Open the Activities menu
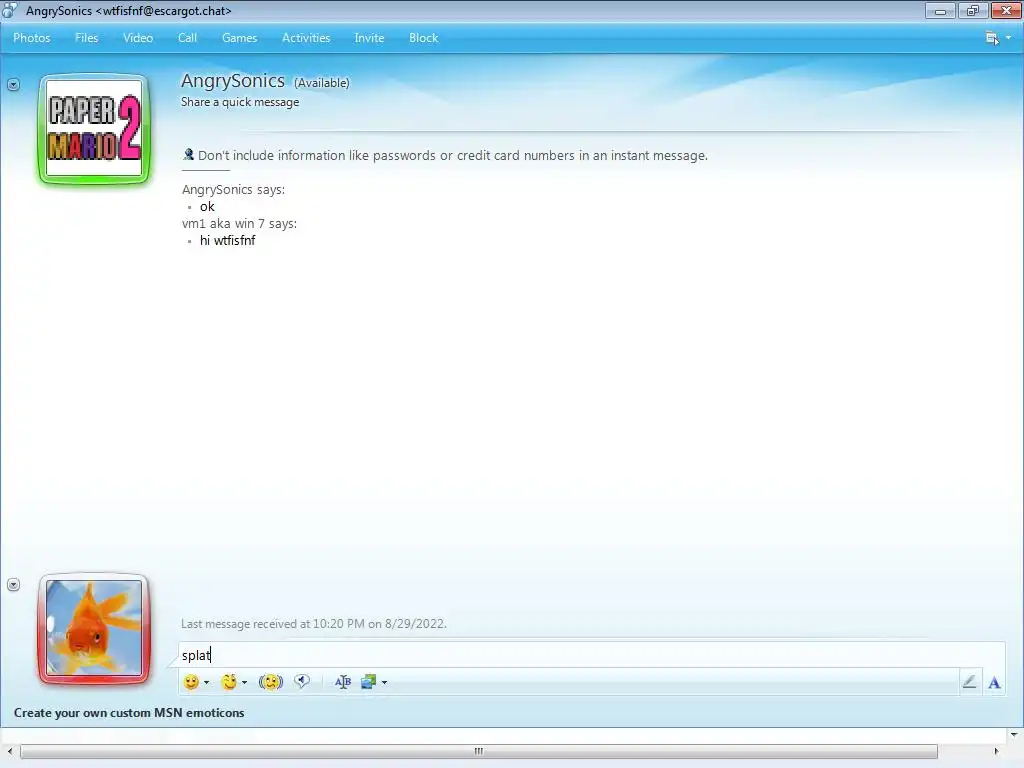This screenshot has width=1024, height=768. click(x=306, y=38)
